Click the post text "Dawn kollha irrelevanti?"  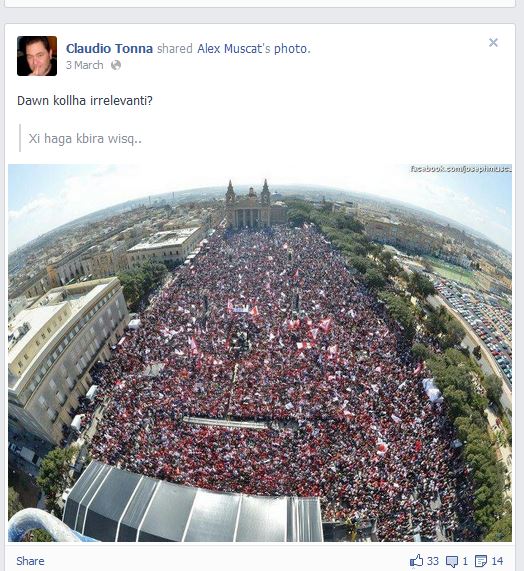click(85, 101)
